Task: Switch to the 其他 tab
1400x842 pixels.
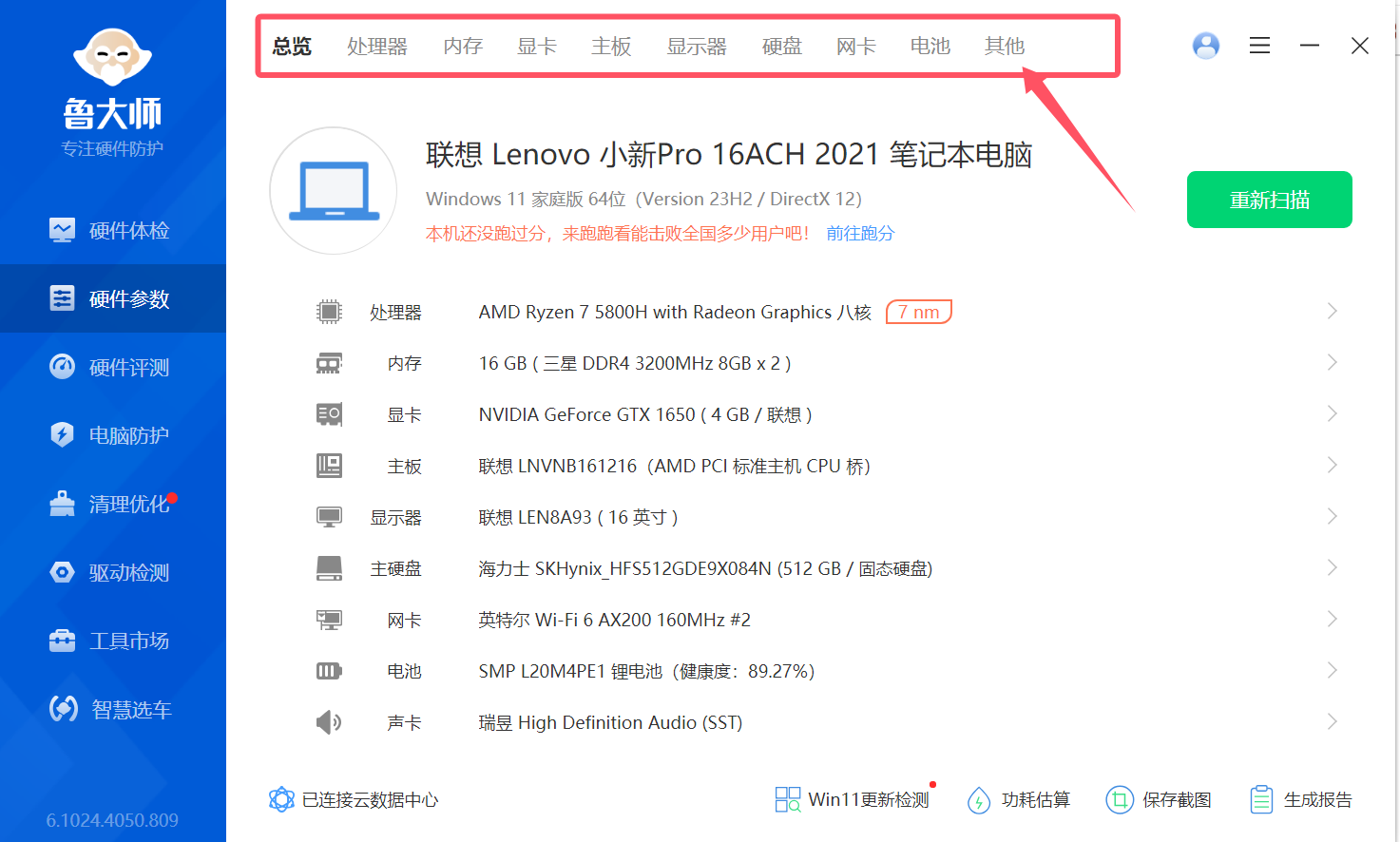Action: (x=1005, y=46)
